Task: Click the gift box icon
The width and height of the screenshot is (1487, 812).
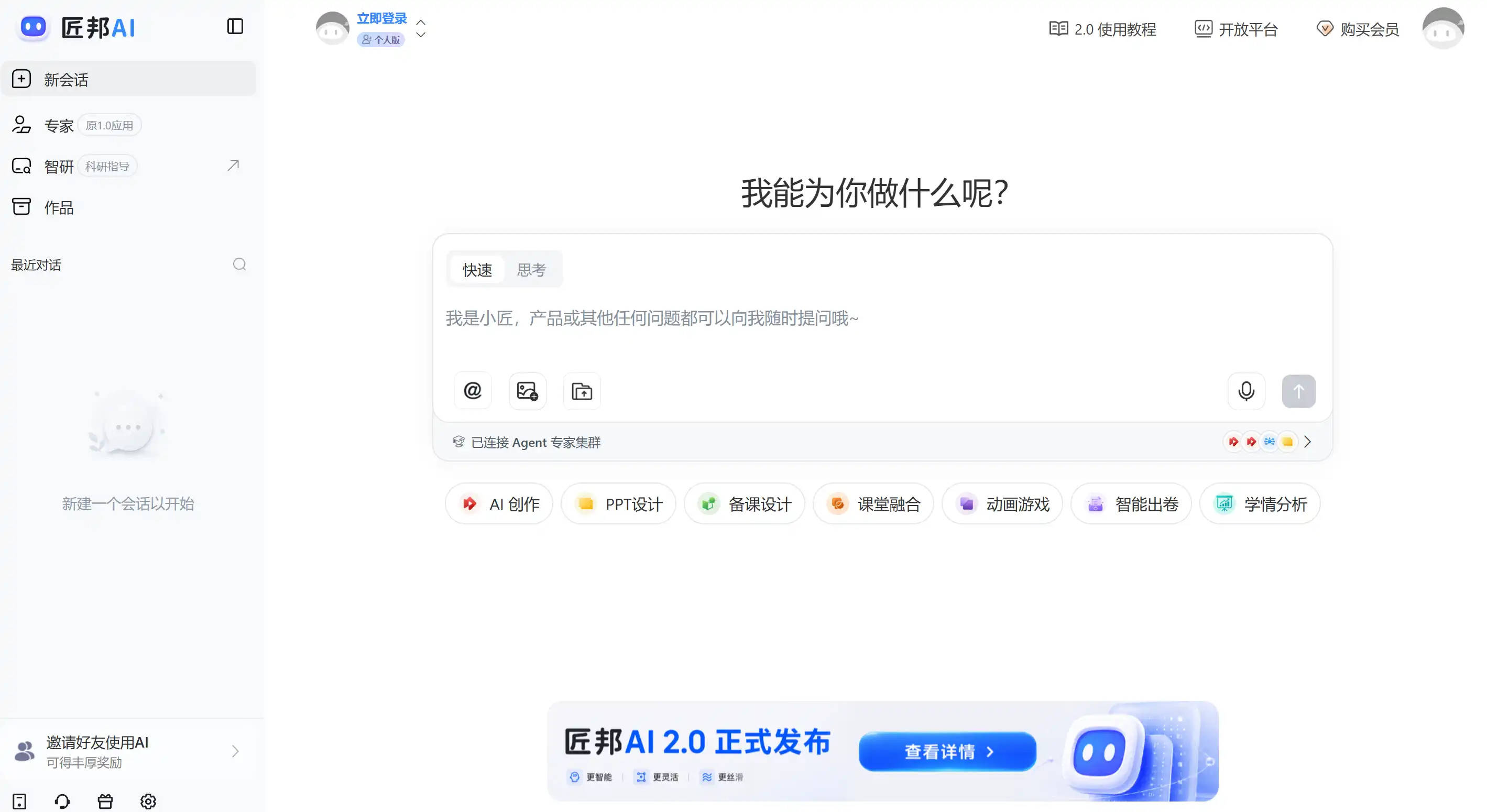Action: tap(105, 801)
